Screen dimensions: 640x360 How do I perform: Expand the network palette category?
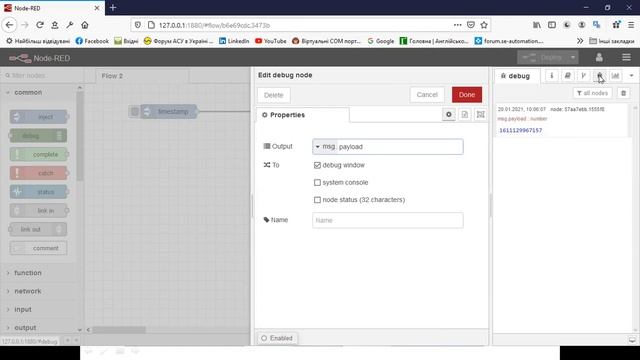click(x=28, y=291)
